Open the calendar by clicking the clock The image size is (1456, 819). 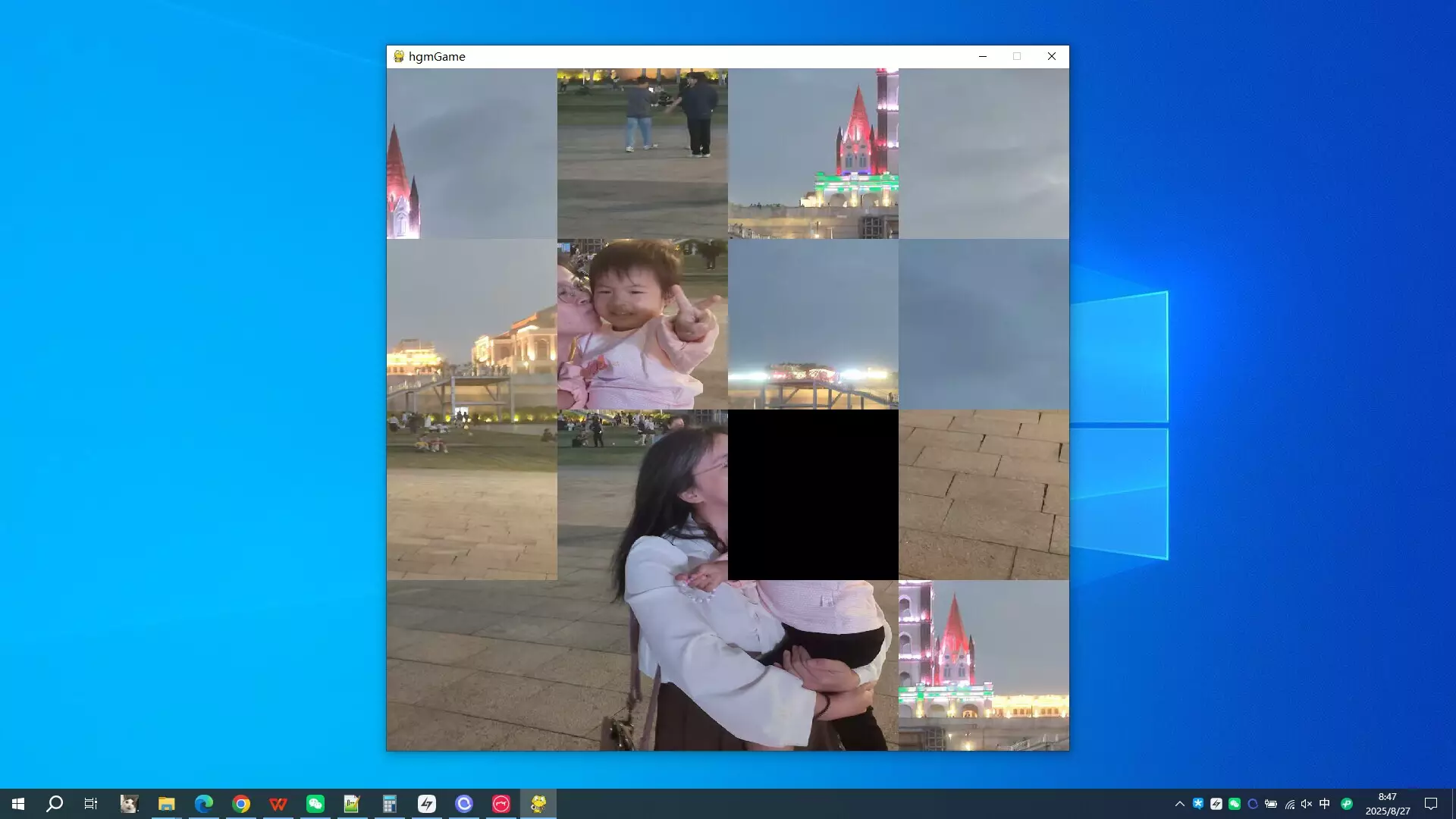(1387, 803)
